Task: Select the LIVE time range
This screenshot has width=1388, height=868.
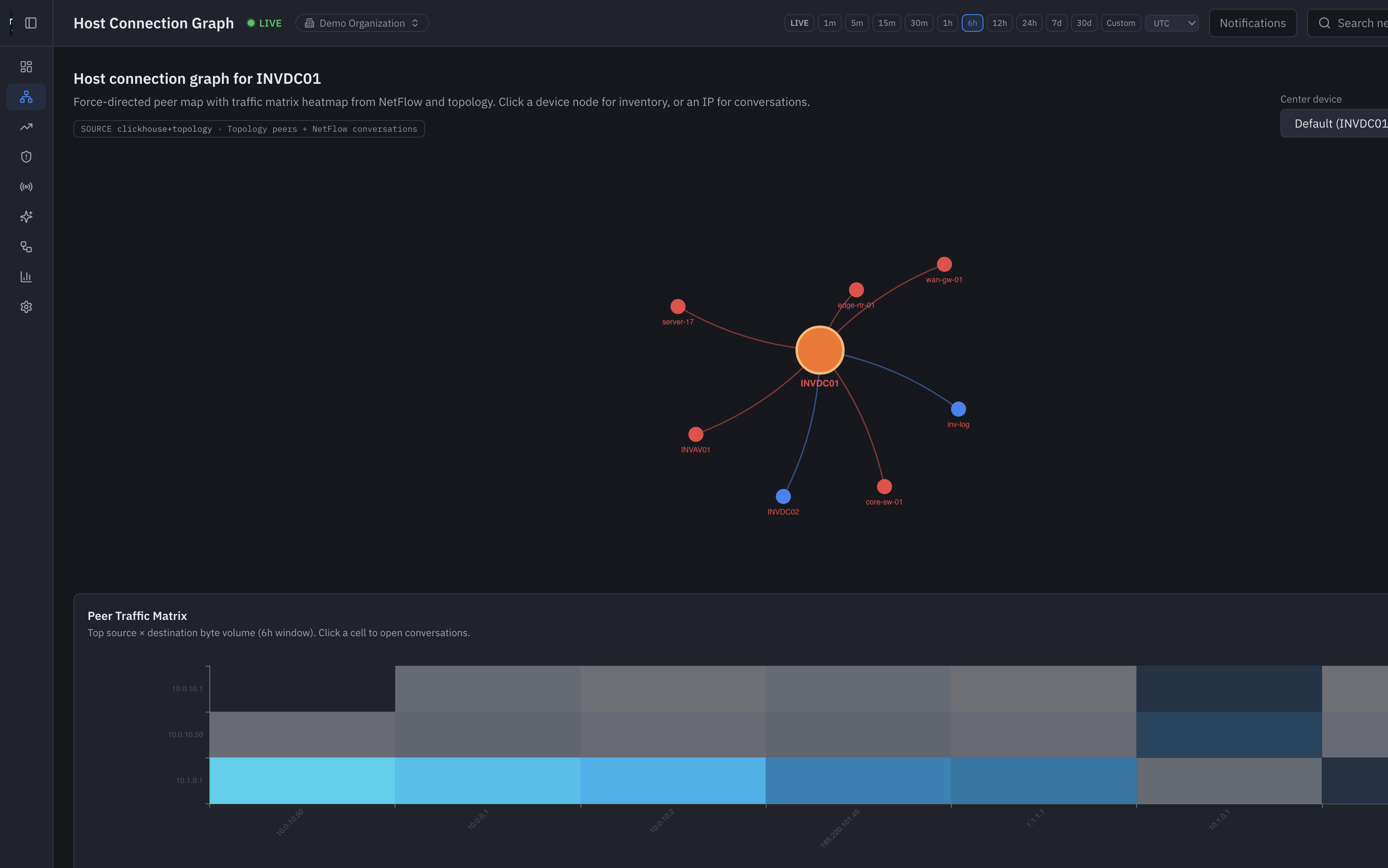Action: (799, 23)
